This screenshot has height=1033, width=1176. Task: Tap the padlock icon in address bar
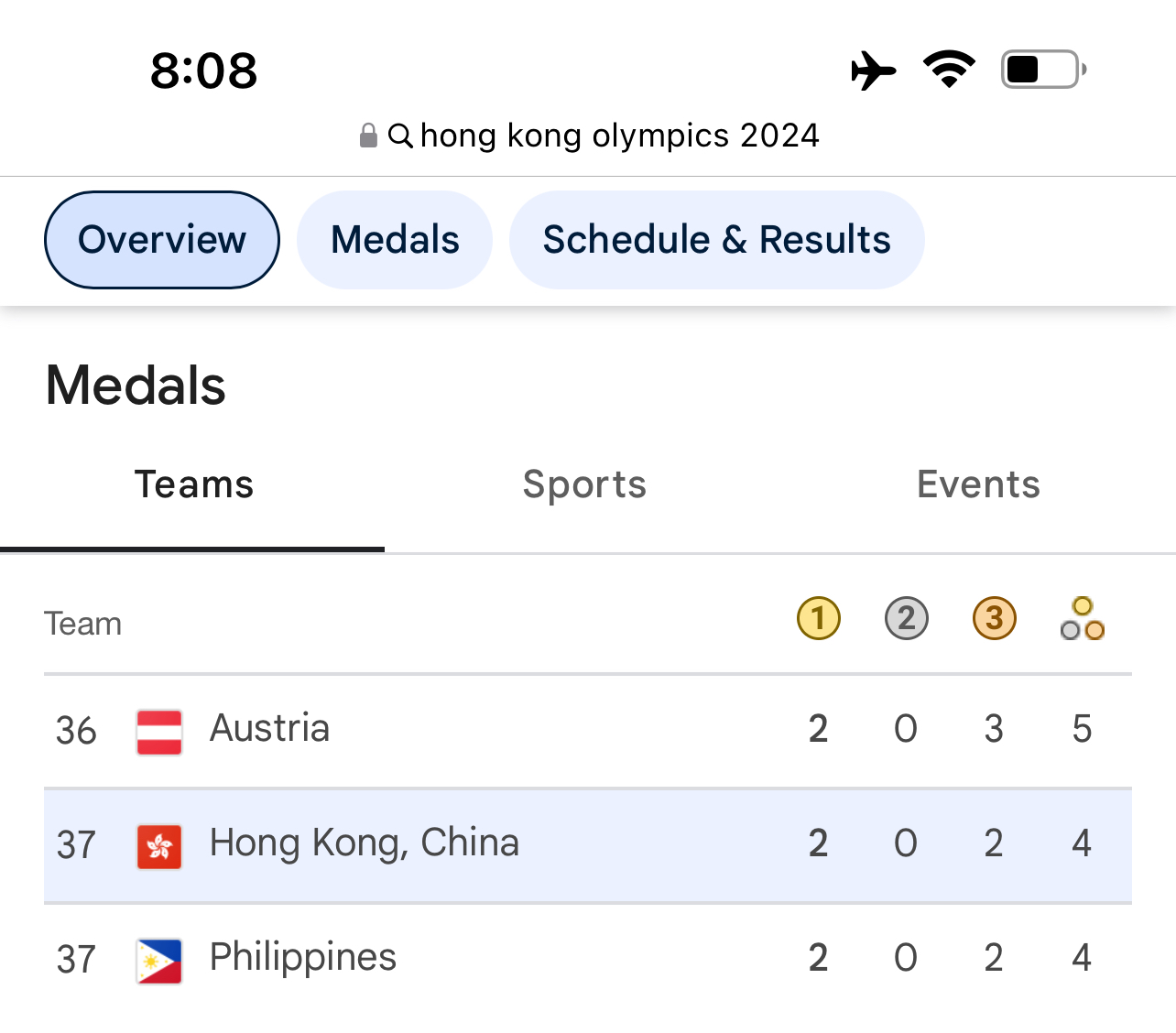point(368,136)
